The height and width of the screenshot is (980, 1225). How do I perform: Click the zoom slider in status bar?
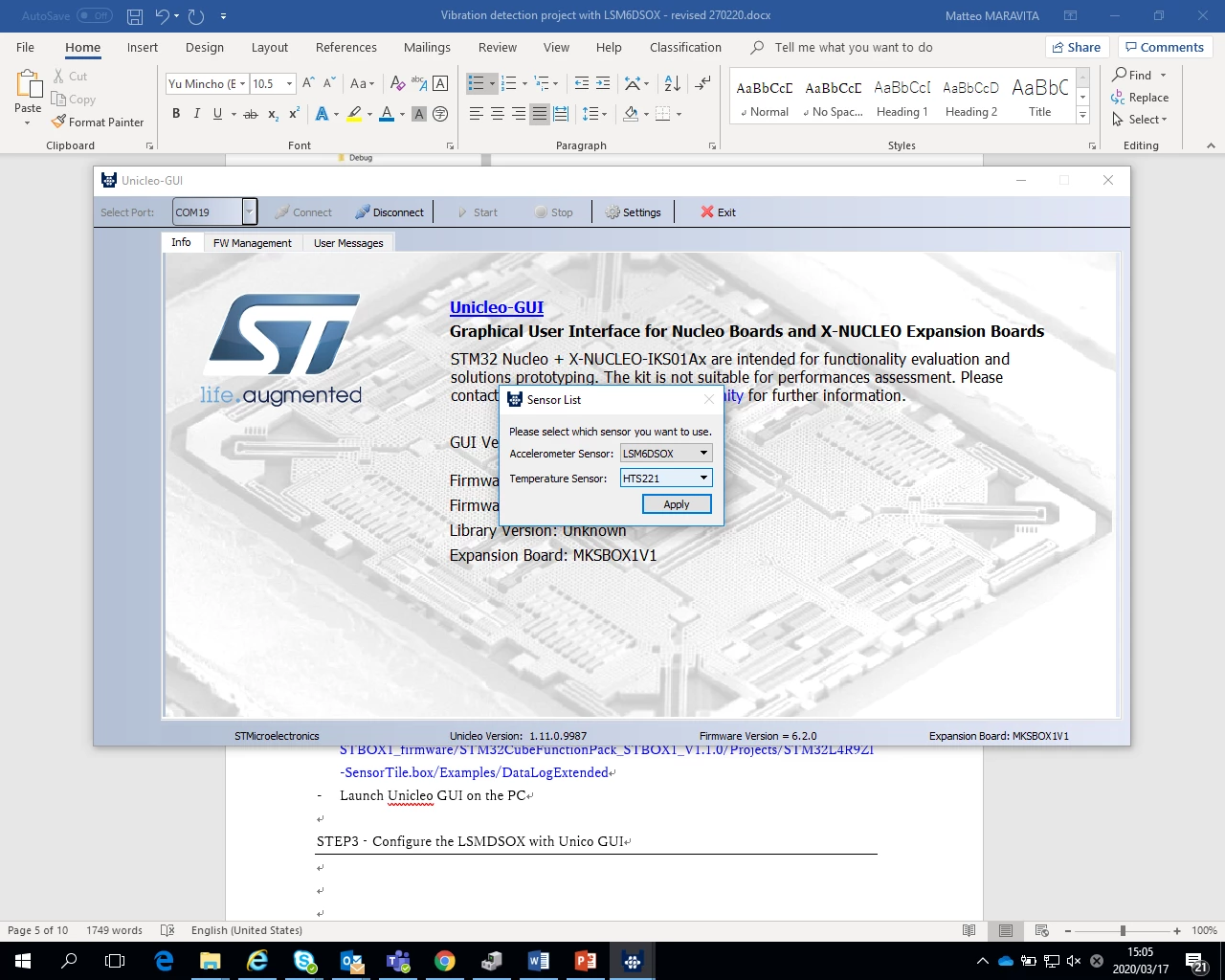[x=1123, y=930]
